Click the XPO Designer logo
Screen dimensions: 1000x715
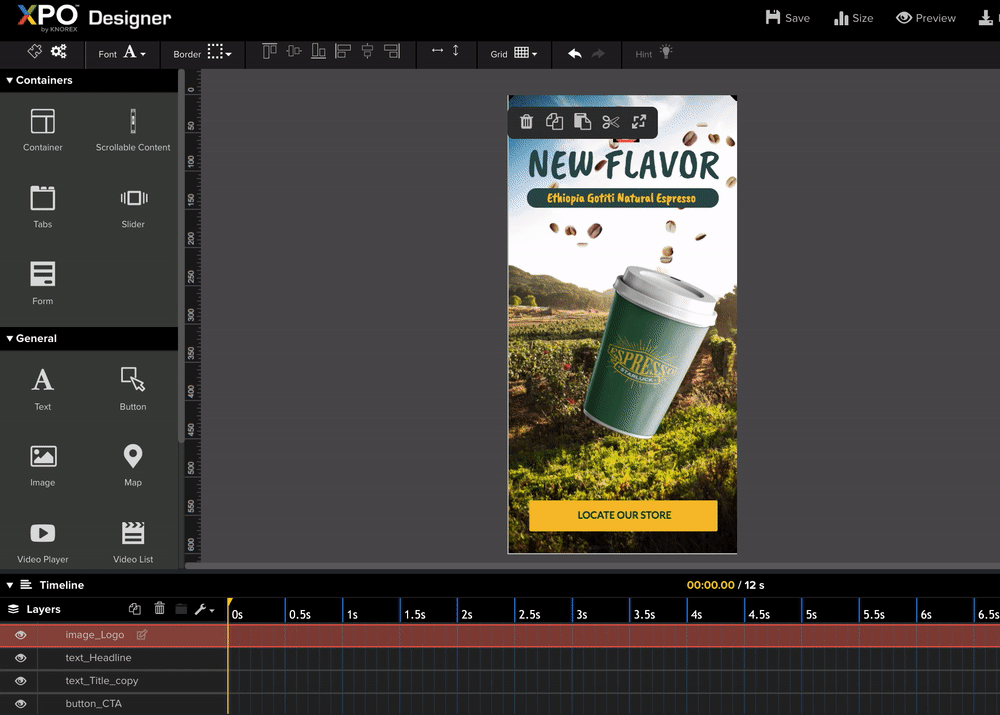click(x=94, y=18)
